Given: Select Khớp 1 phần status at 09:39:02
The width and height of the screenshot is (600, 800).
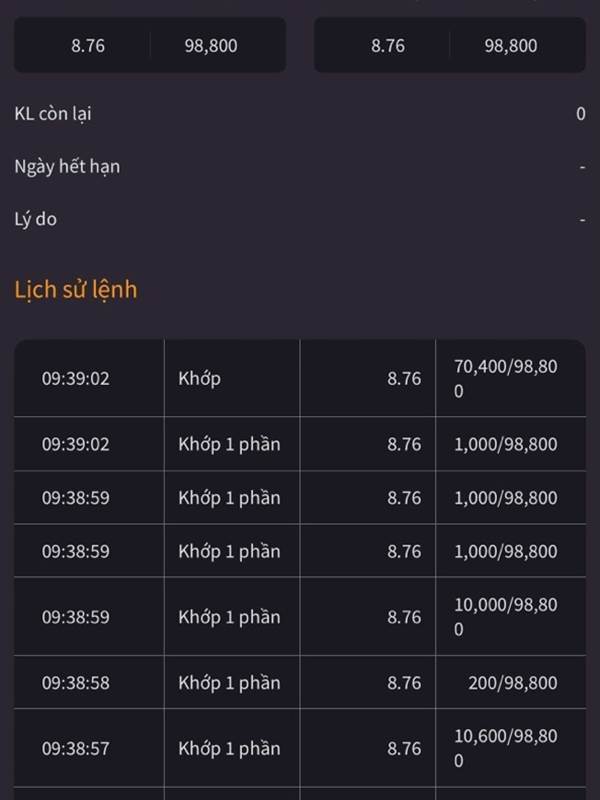Looking at the screenshot, I should (229, 444).
